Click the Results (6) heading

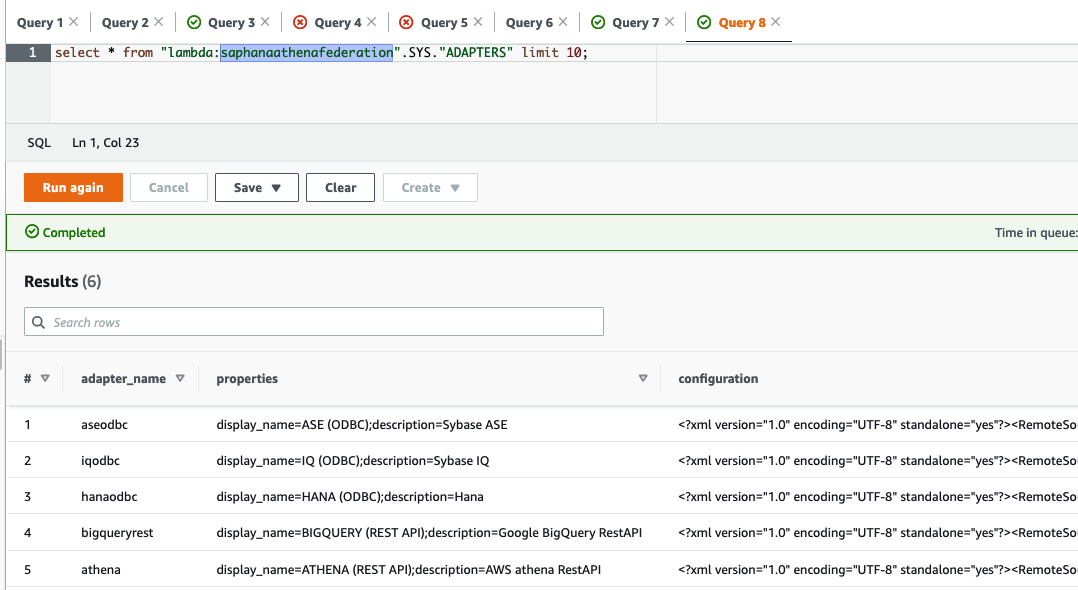63,281
